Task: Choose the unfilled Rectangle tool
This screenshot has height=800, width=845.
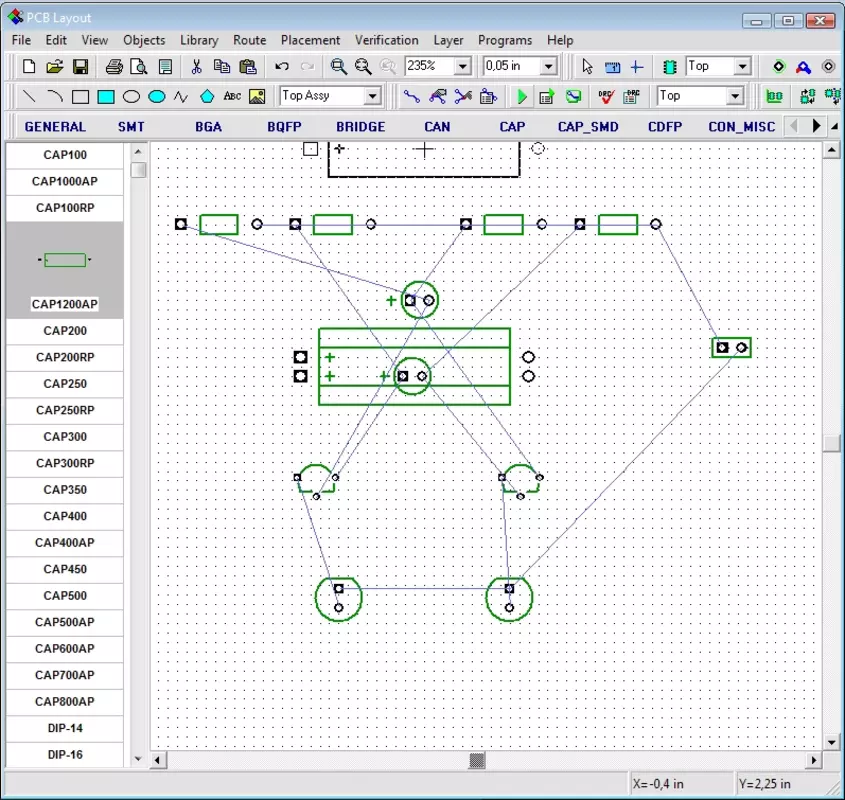Action: 80,96
